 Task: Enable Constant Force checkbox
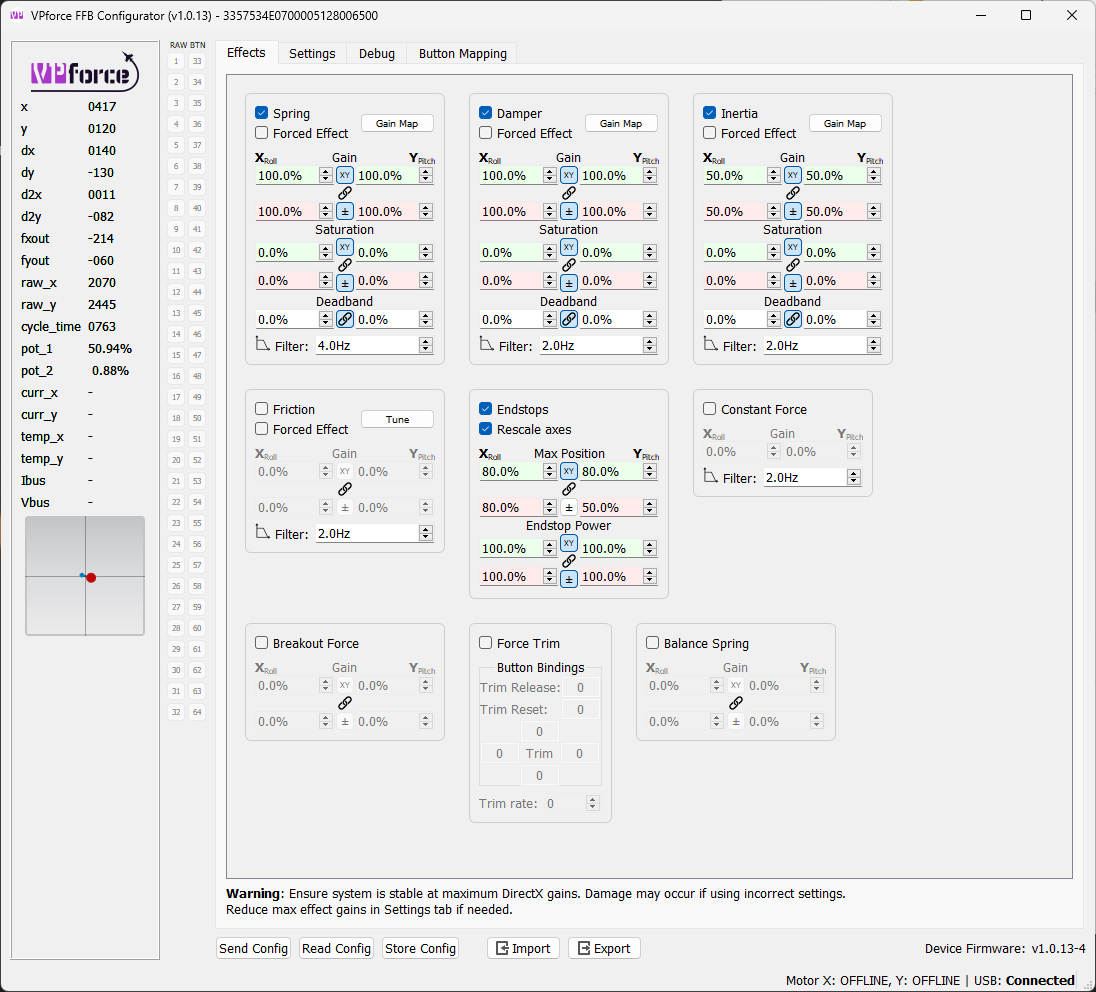pyautogui.click(x=709, y=409)
